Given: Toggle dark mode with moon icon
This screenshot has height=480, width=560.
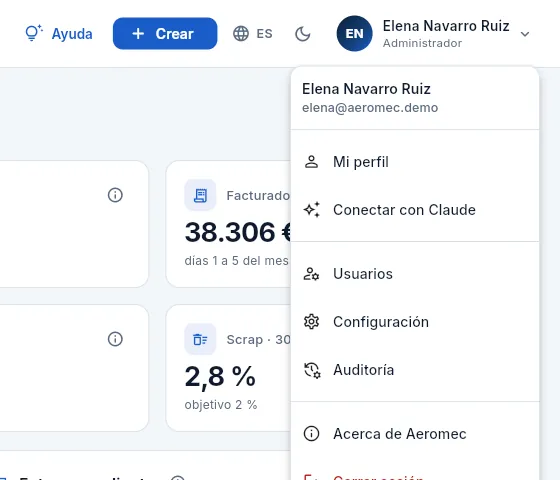Looking at the screenshot, I should (303, 34).
